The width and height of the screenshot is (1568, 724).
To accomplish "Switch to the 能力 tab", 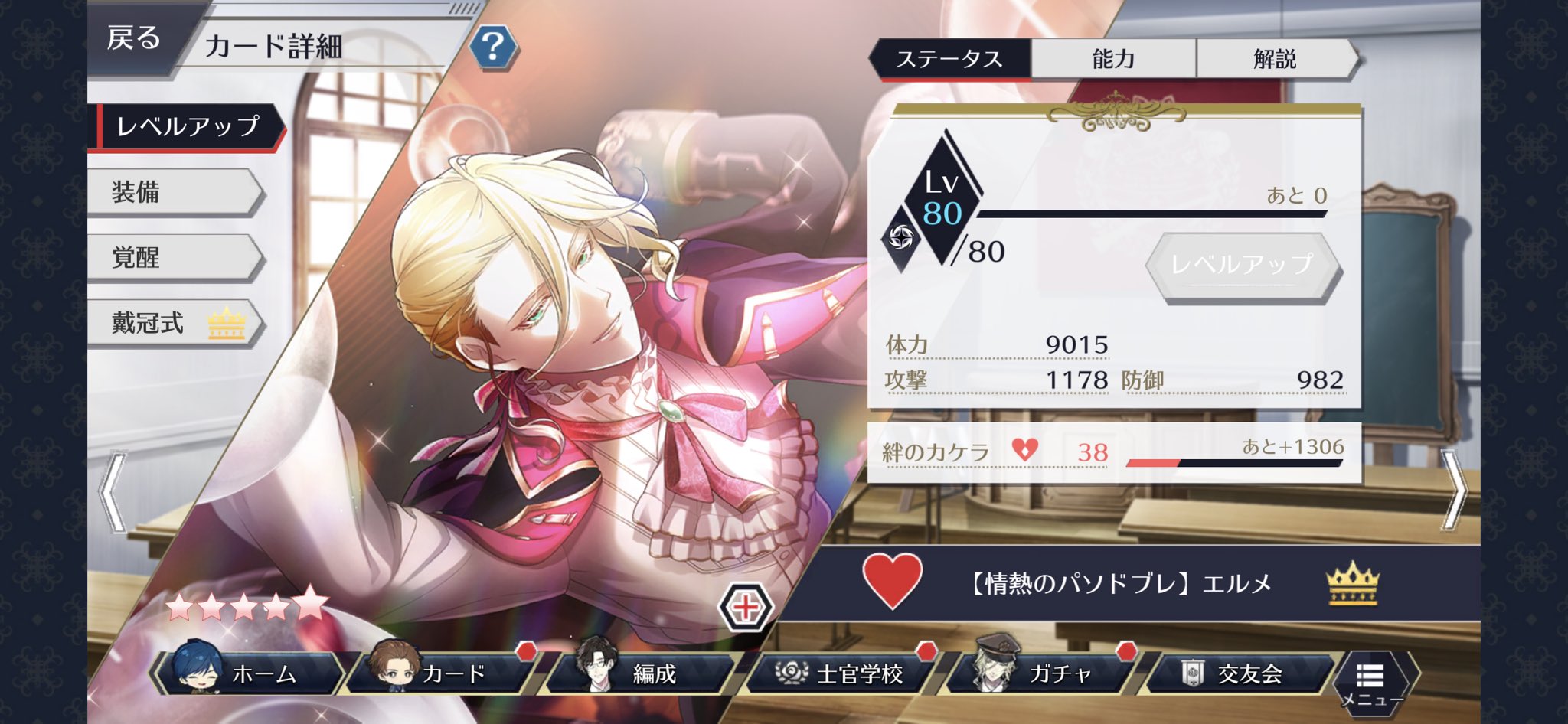I will click(1113, 59).
